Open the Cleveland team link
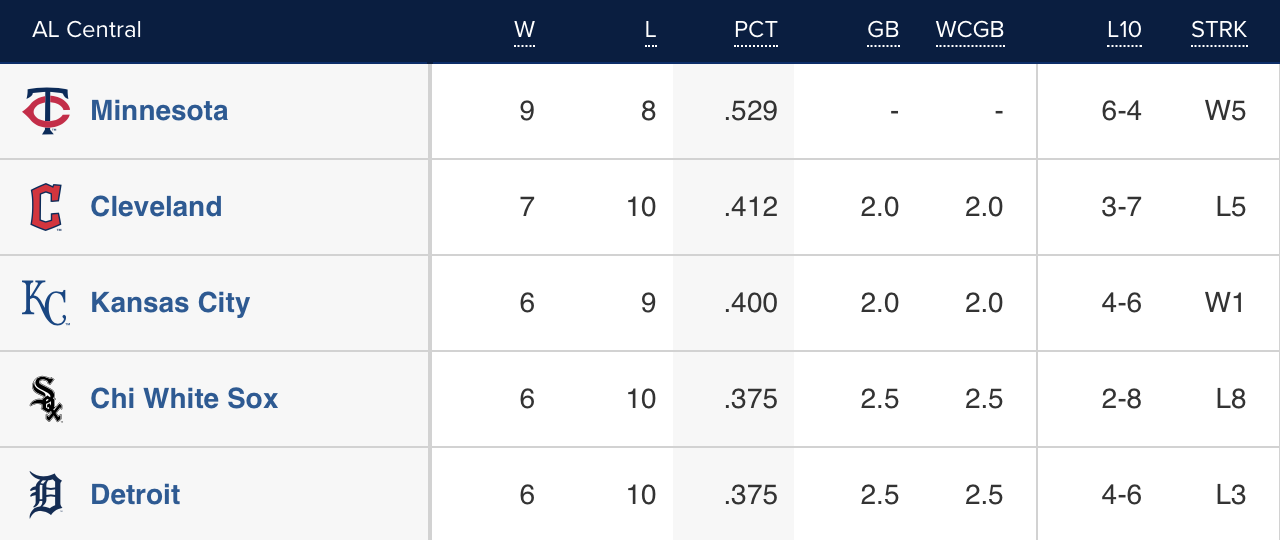This screenshot has width=1280, height=540. tap(156, 207)
